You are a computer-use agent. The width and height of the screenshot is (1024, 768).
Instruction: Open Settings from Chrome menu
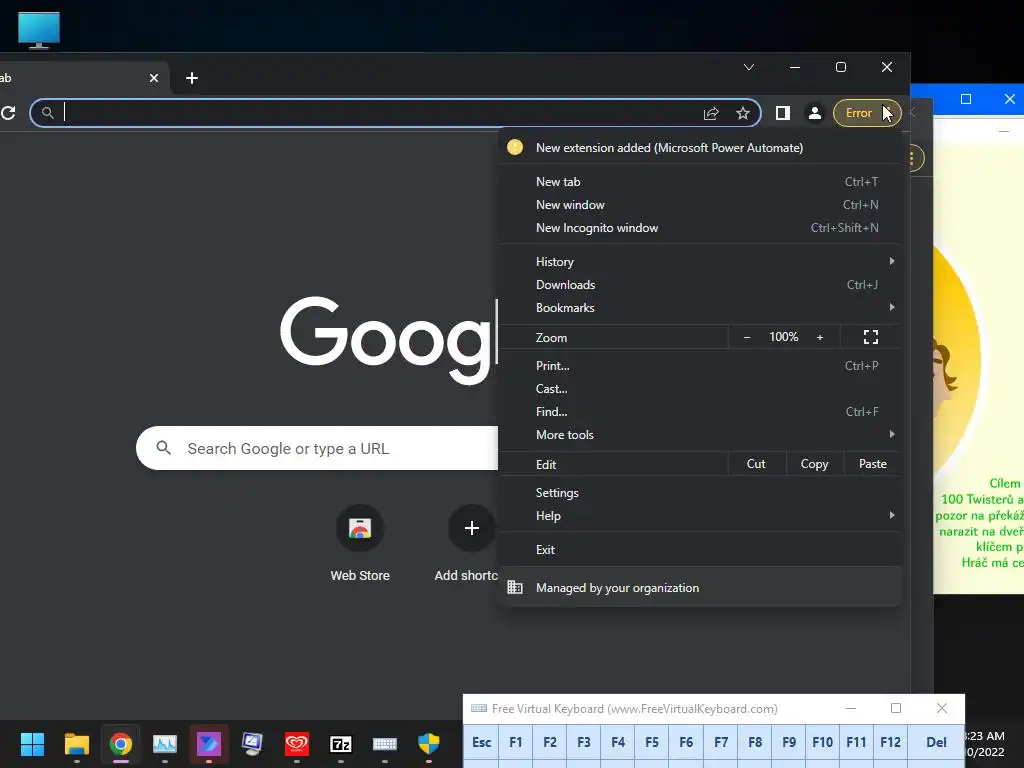[x=700, y=493]
